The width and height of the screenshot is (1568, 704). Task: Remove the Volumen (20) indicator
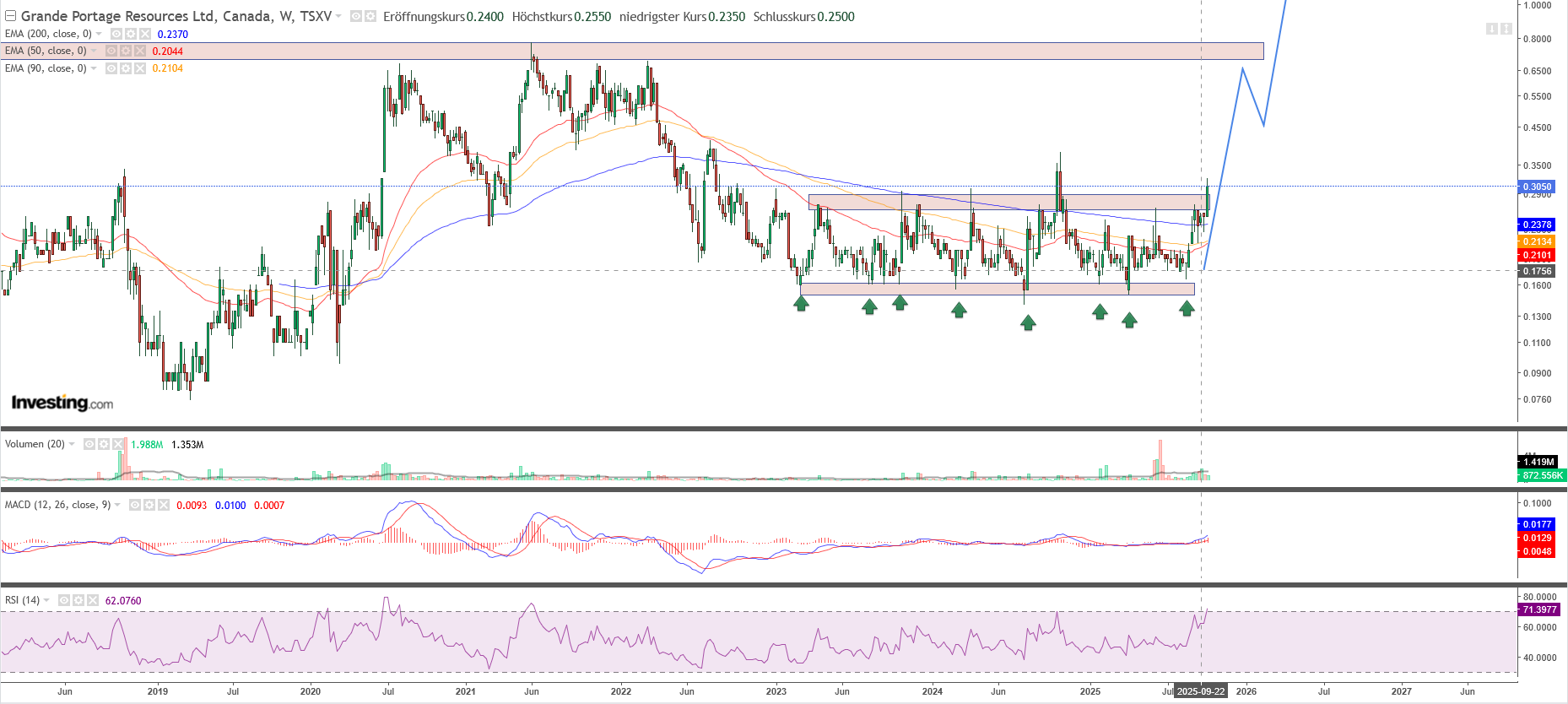(118, 444)
